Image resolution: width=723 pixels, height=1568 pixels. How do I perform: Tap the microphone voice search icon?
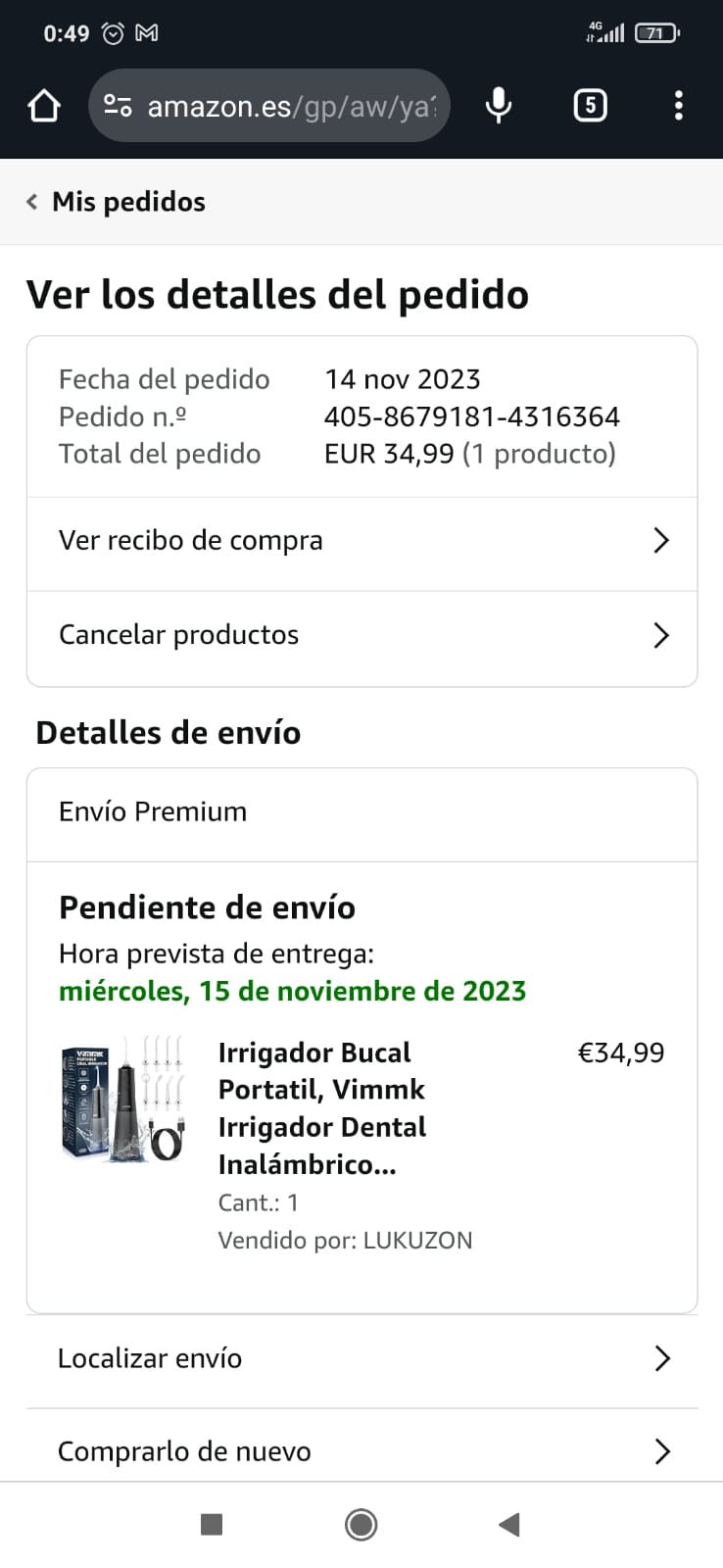tap(499, 106)
